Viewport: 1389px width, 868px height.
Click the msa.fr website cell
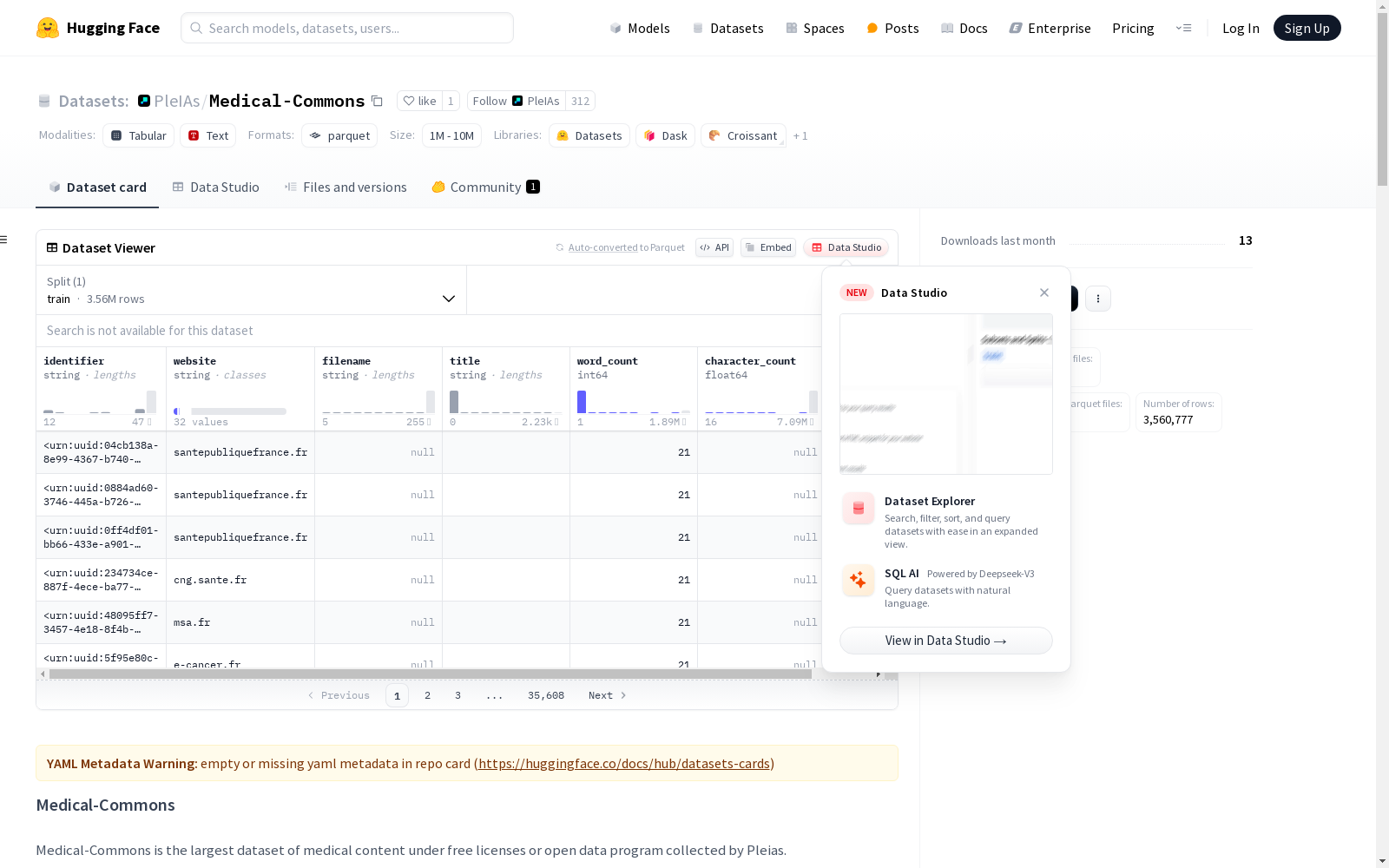(x=240, y=622)
